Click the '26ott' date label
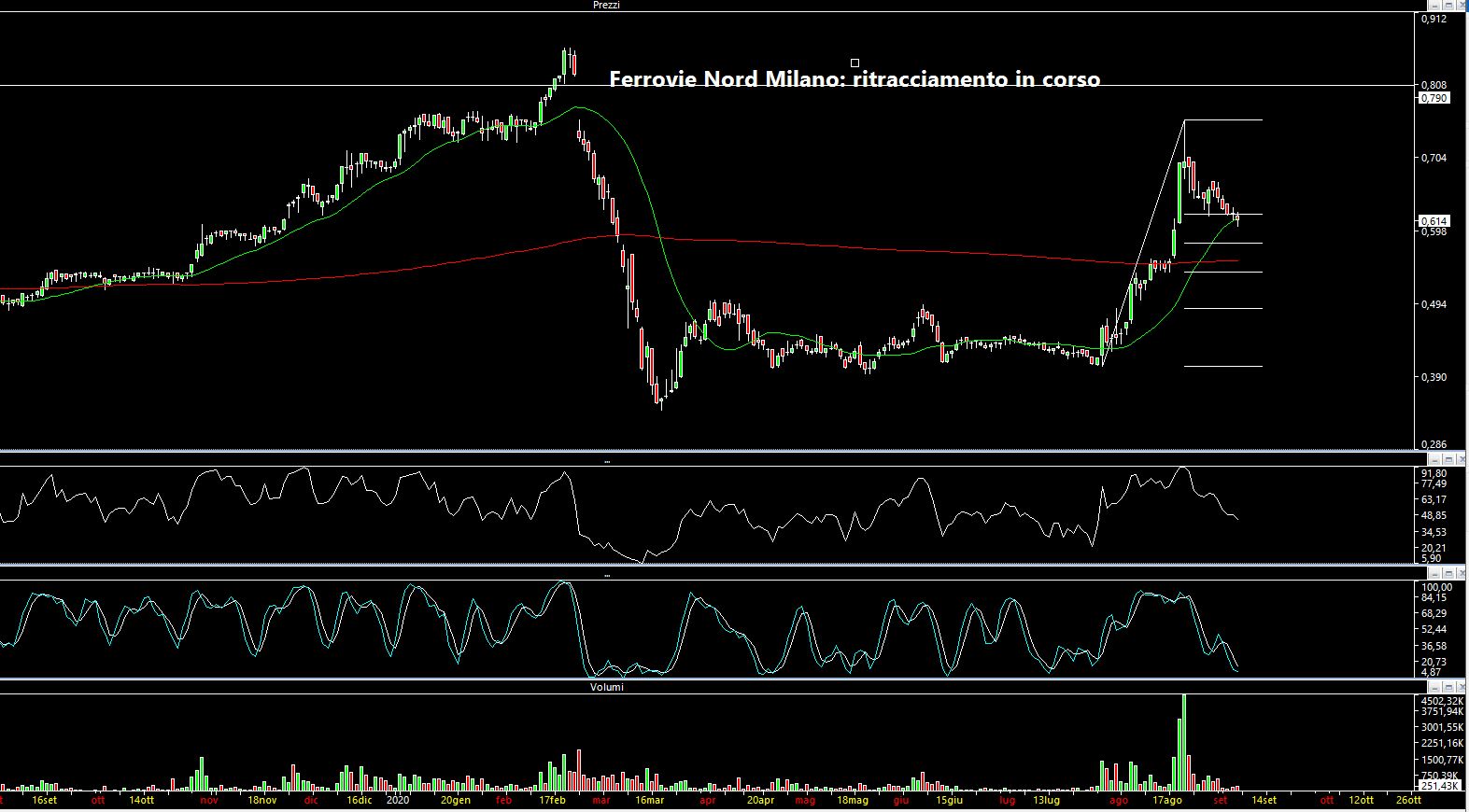Screen dimensions: 1469x812 pos(1408,800)
